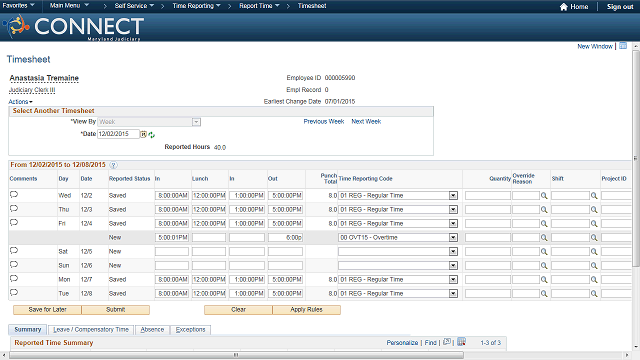
Task: Click the grid download icon in Reported Time Summary
Action: pos(461,342)
